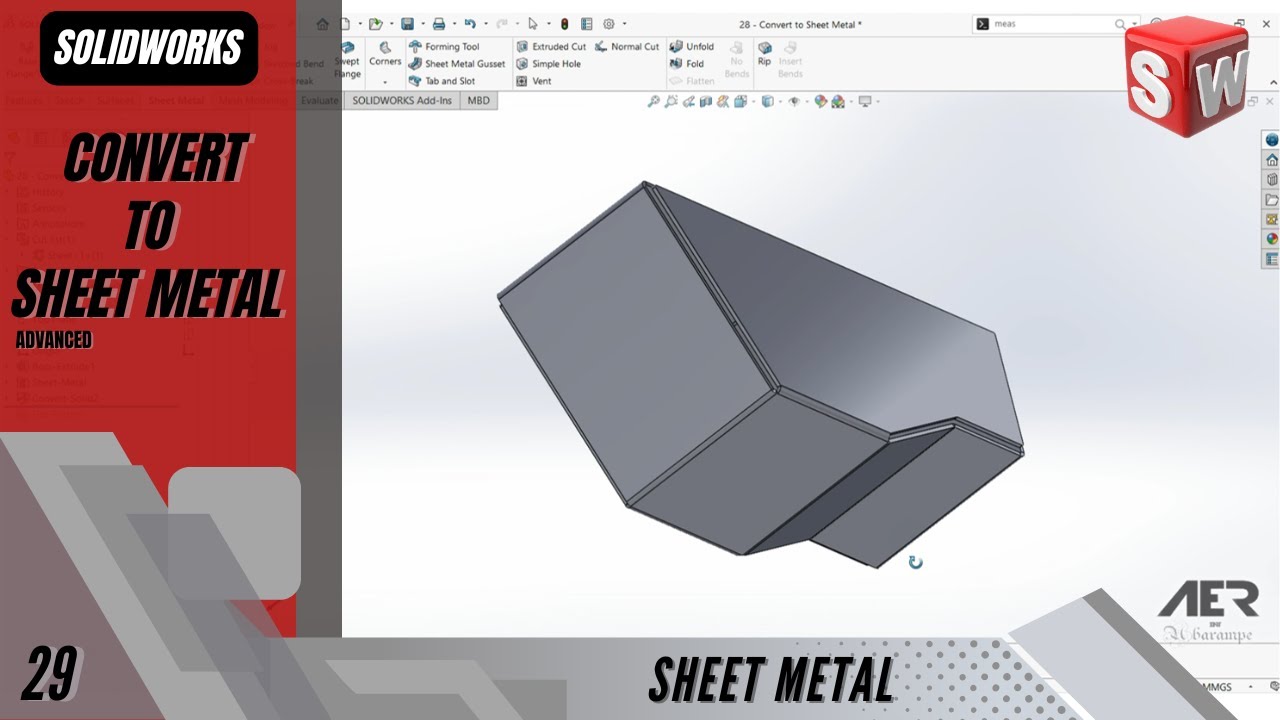
Task: Switch to the SOLIDWORKS Add-Ins tab
Action: pos(402,100)
